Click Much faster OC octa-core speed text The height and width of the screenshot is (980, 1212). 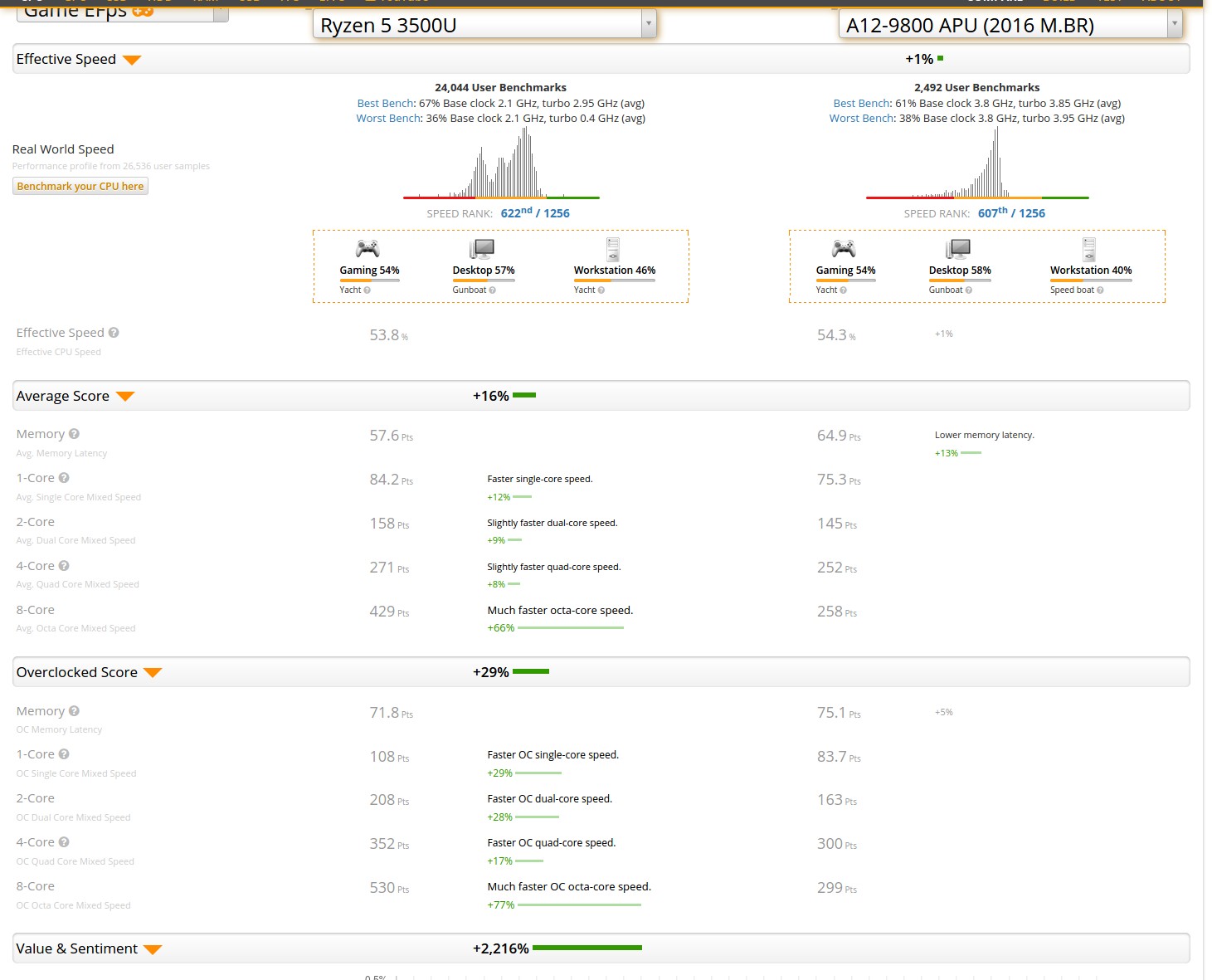click(569, 886)
